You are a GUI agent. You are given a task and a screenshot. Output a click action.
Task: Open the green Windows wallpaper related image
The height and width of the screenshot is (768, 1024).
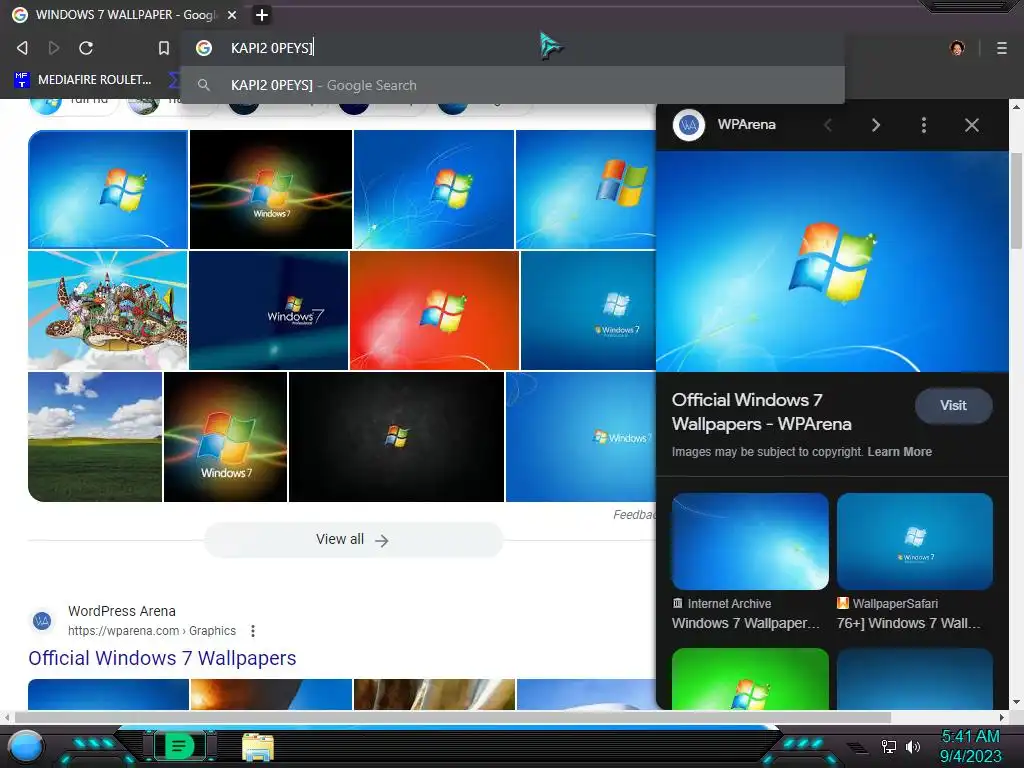(x=750, y=679)
